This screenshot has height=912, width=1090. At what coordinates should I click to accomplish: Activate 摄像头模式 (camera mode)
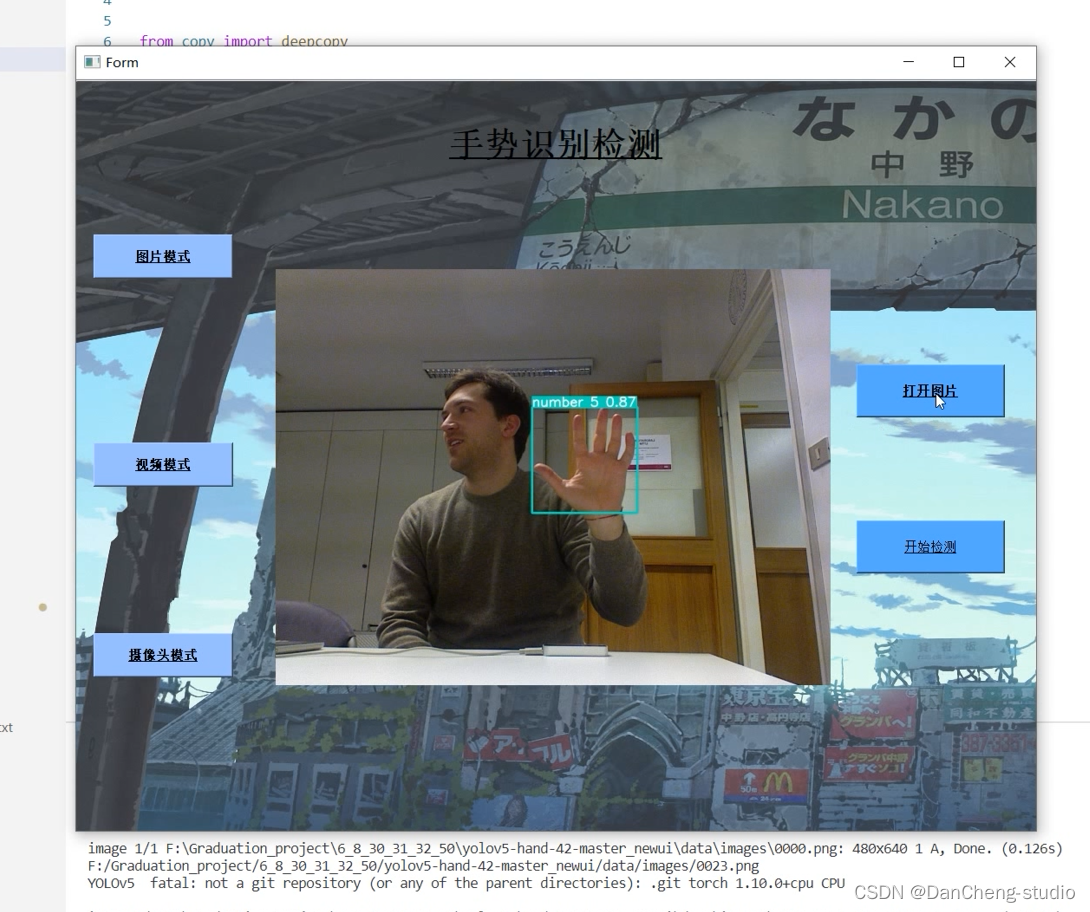[x=163, y=655]
